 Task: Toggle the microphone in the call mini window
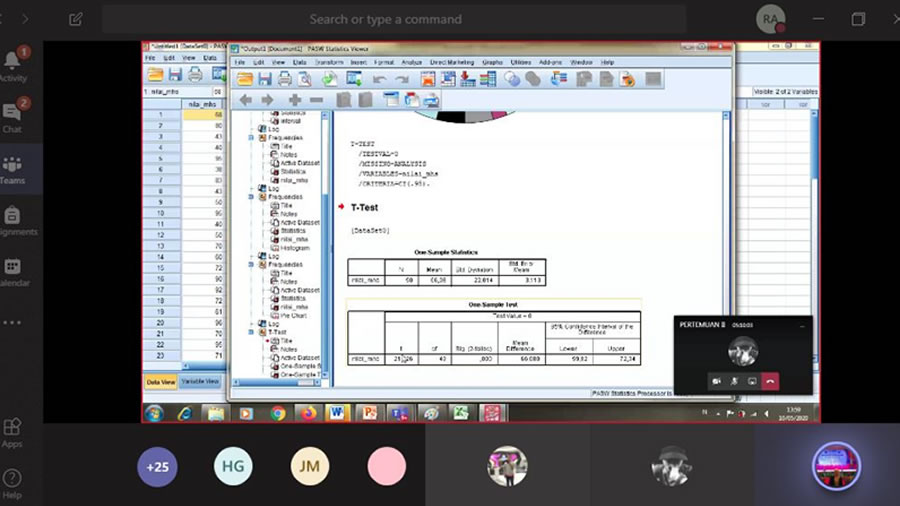(x=733, y=381)
